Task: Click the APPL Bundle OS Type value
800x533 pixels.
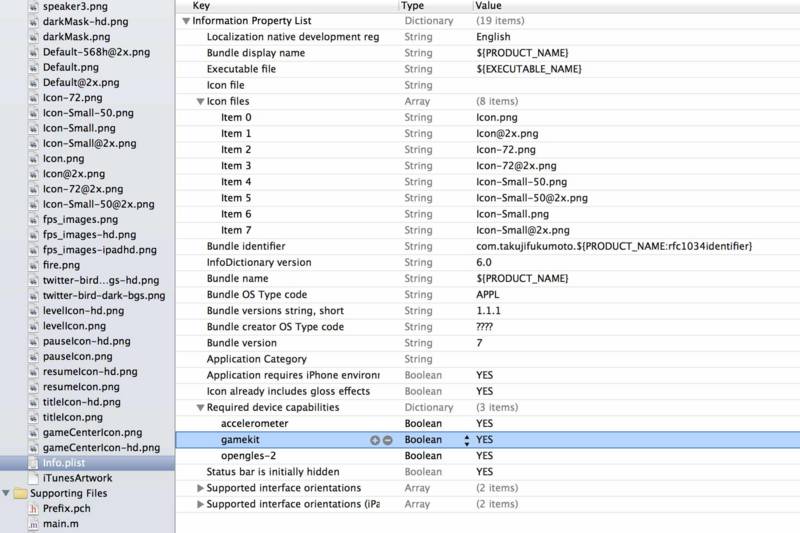Action: (488, 295)
